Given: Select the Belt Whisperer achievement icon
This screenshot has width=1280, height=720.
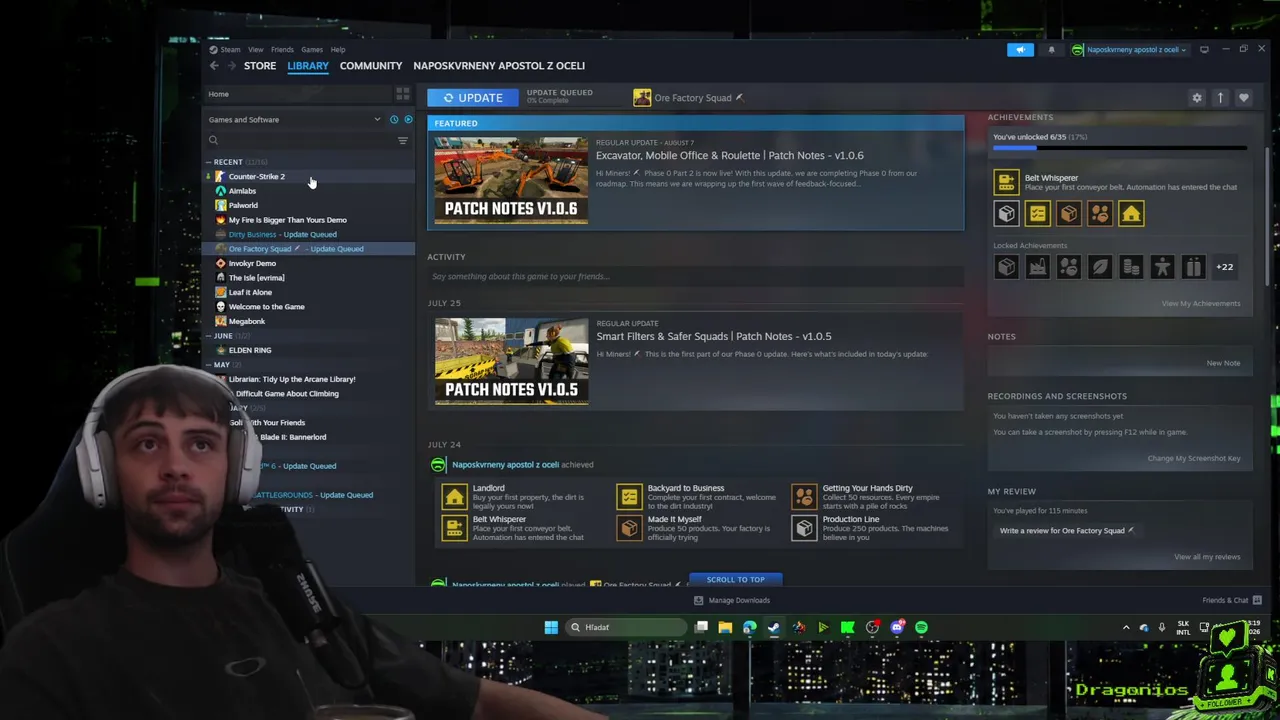Looking at the screenshot, I should [x=1006, y=182].
